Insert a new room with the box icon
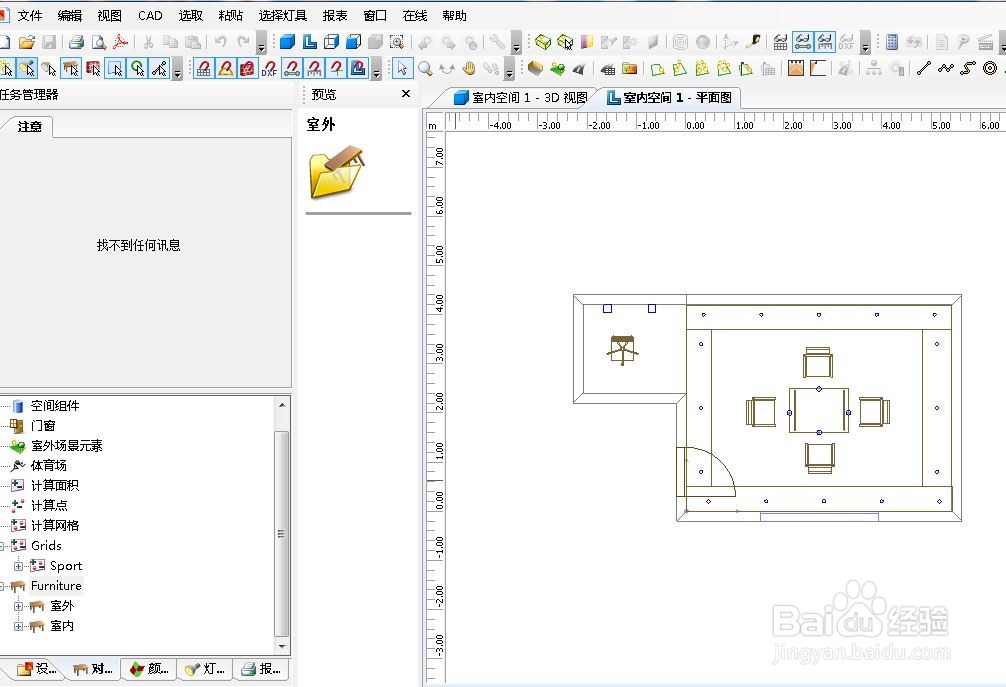 535,68
